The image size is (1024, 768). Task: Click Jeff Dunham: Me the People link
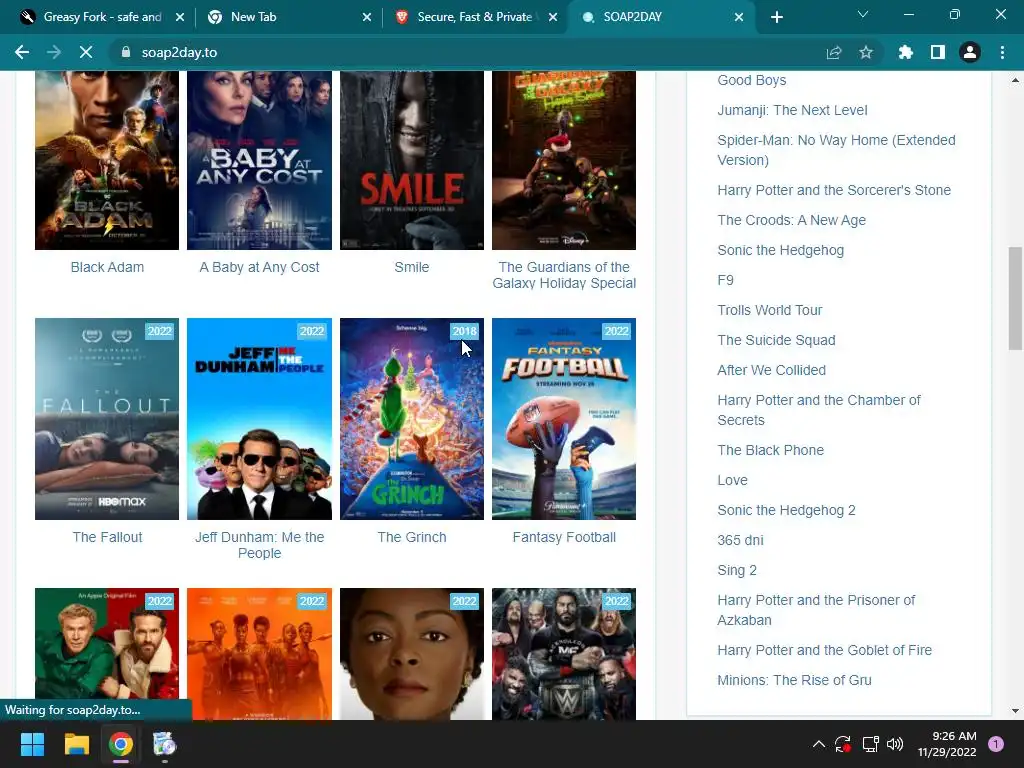[x=259, y=545]
